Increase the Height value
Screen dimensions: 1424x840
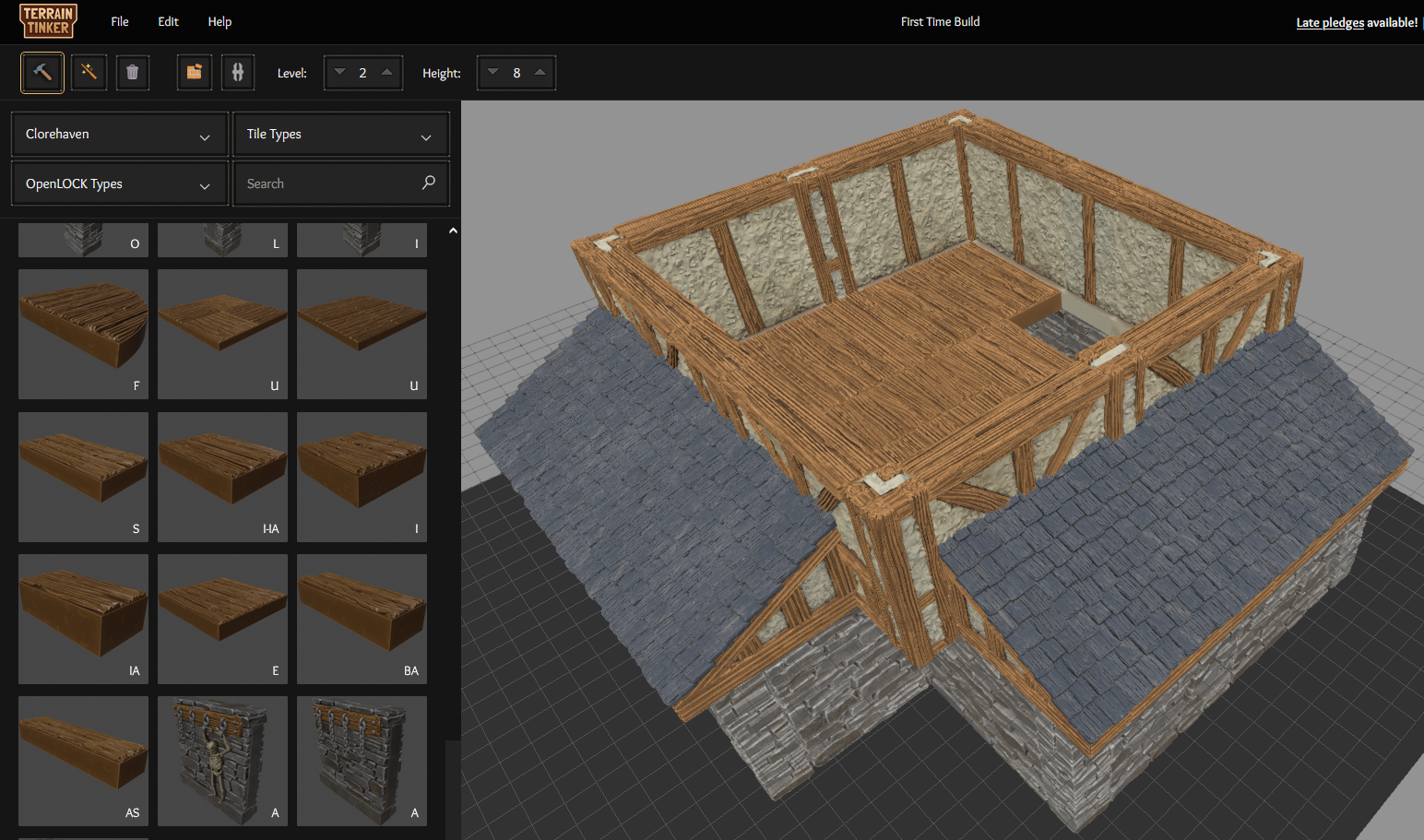coord(540,73)
